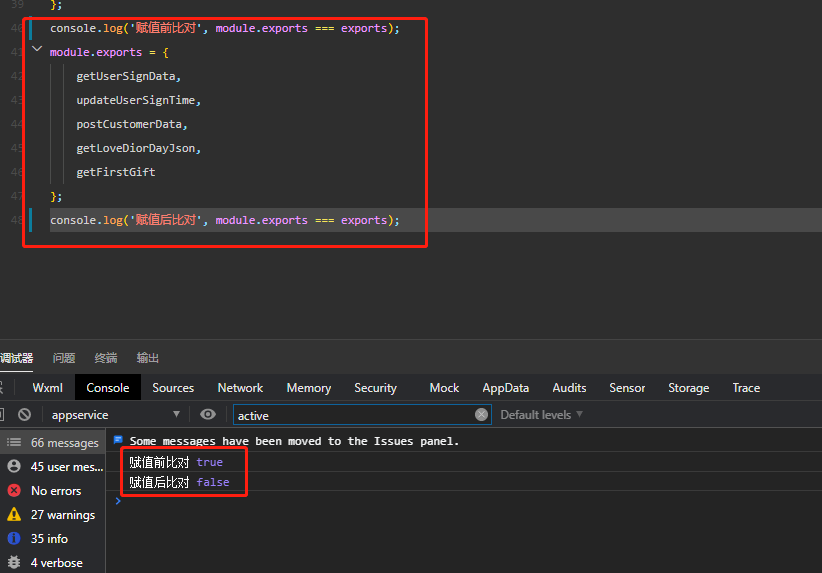Toggle the live expression eye icon
Image resolution: width=822 pixels, height=573 pixels.
coord(208,415)
